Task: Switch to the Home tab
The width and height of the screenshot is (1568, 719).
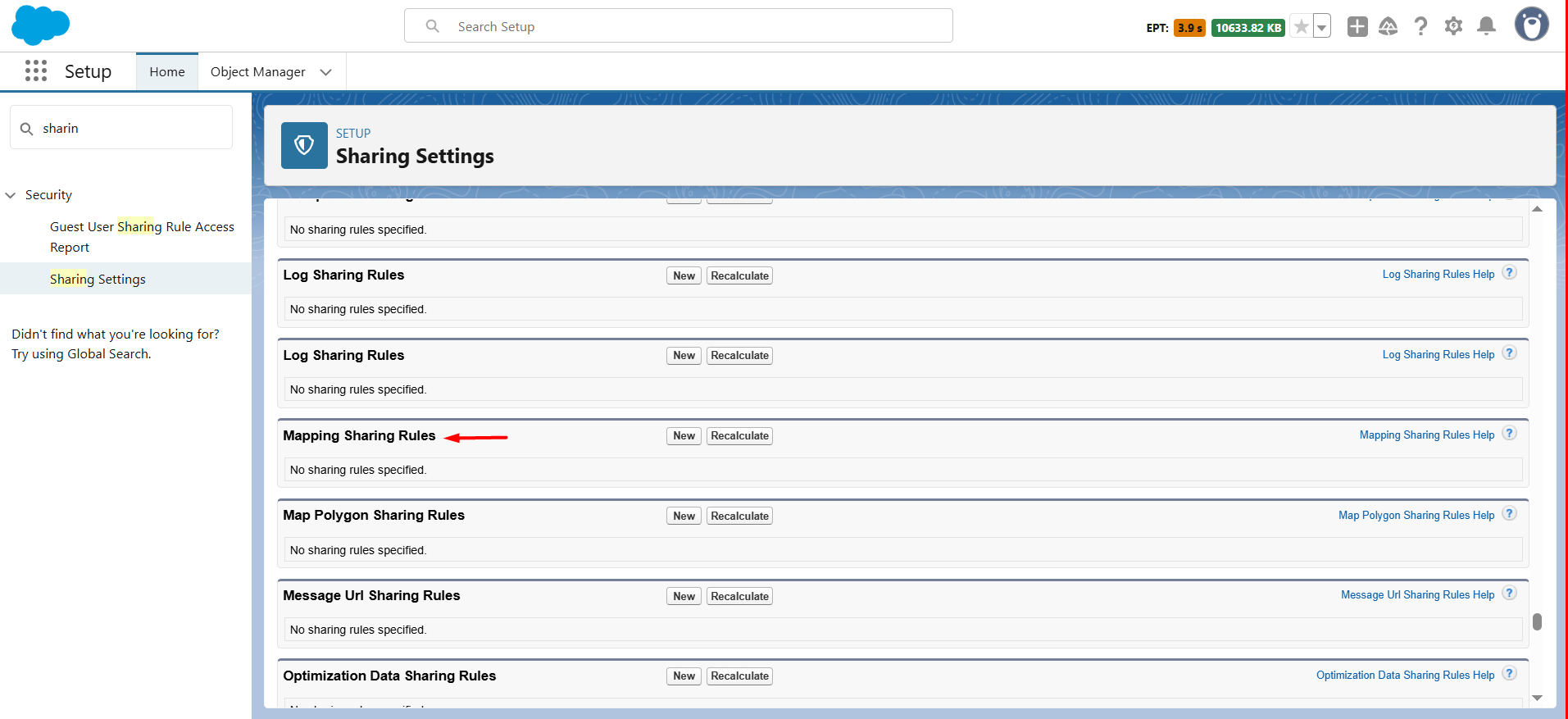Action: pos(167,71)
